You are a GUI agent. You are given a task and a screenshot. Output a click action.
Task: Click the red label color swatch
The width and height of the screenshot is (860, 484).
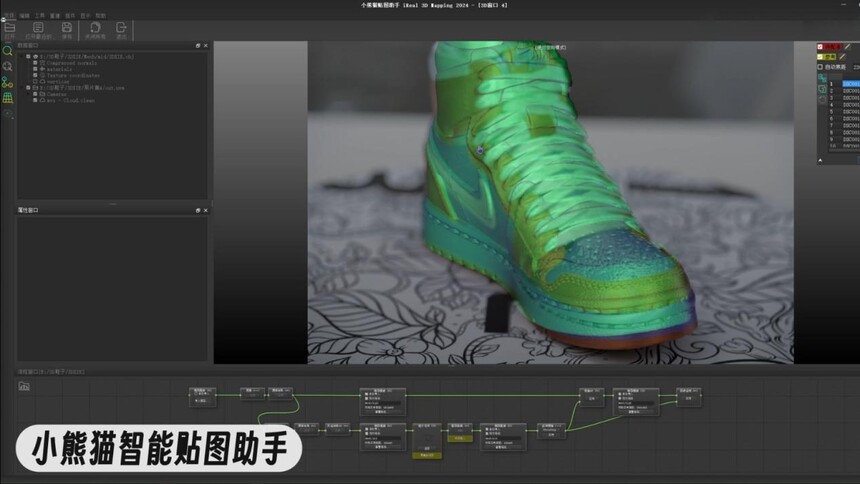coord(833,47)
